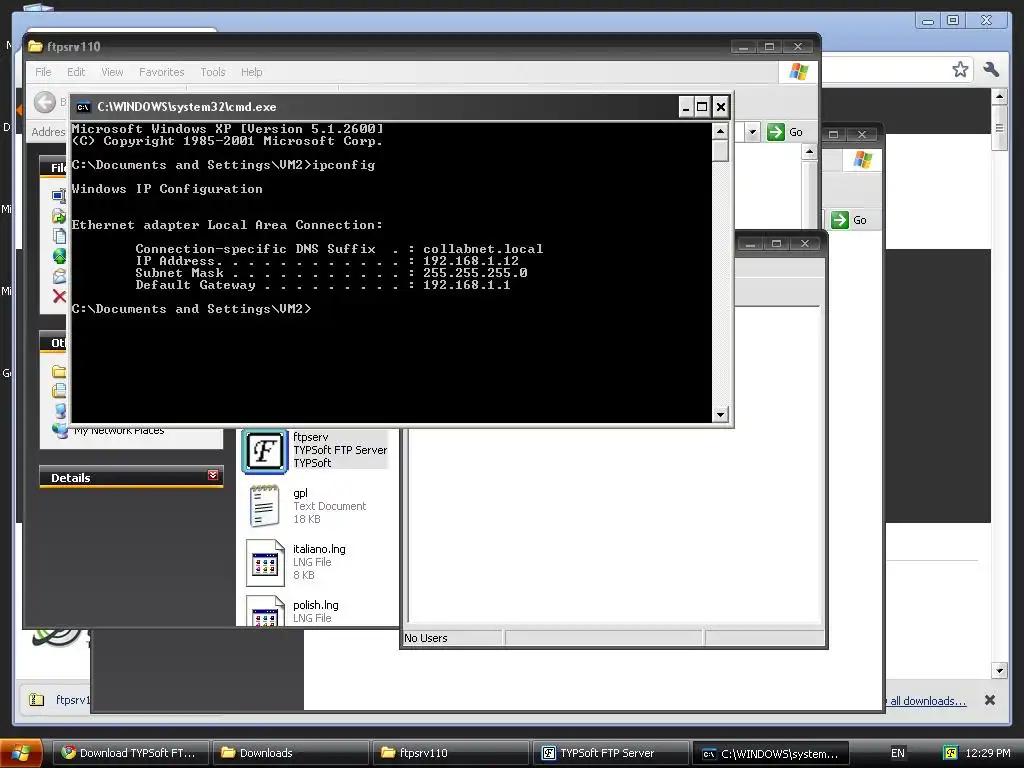
Task: Click the Subnet Mask 255.255.255.0 line in cmd
Action: coord(331,273)
